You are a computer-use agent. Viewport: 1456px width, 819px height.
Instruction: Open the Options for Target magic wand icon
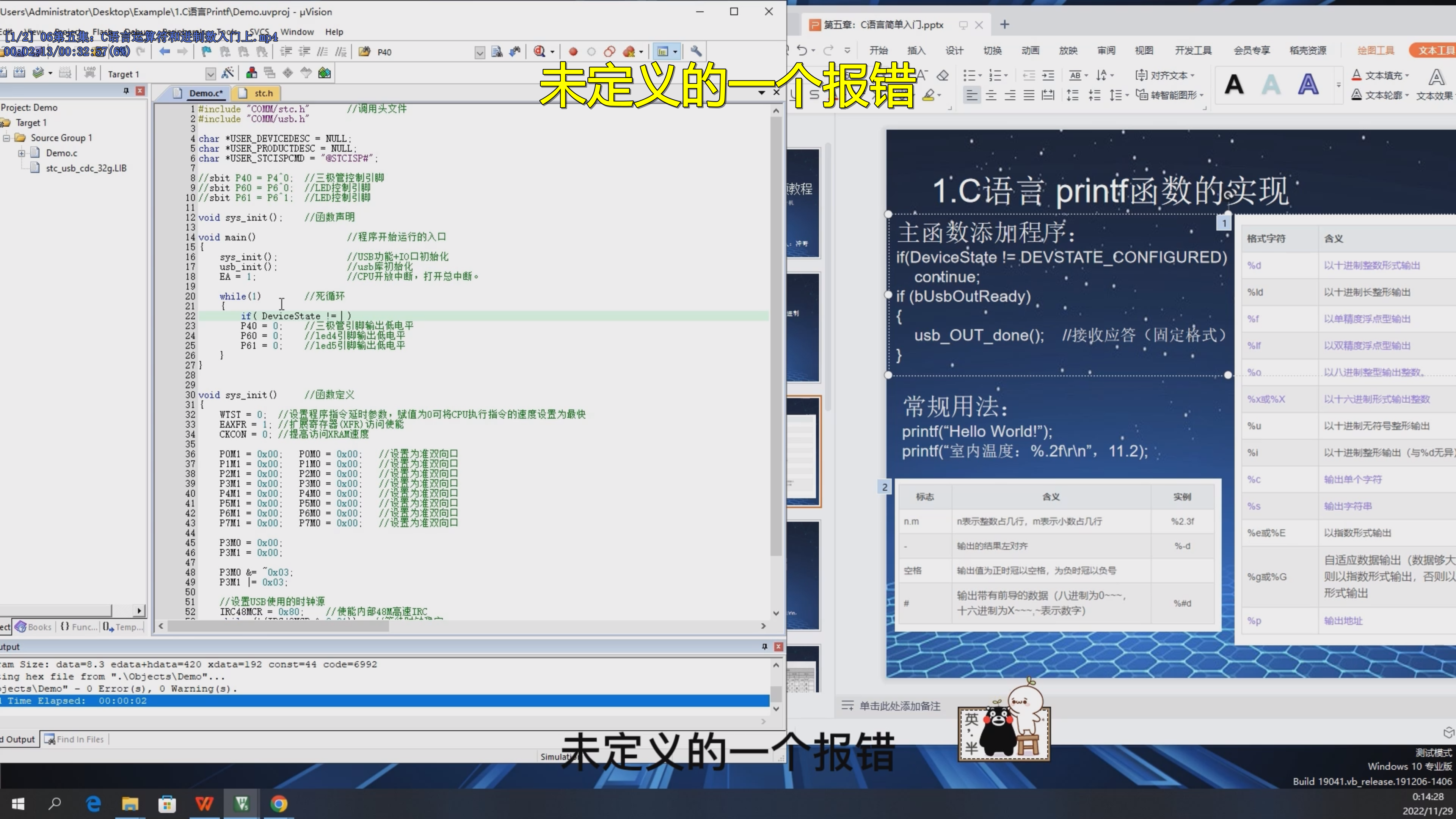[x=228, y=74]
